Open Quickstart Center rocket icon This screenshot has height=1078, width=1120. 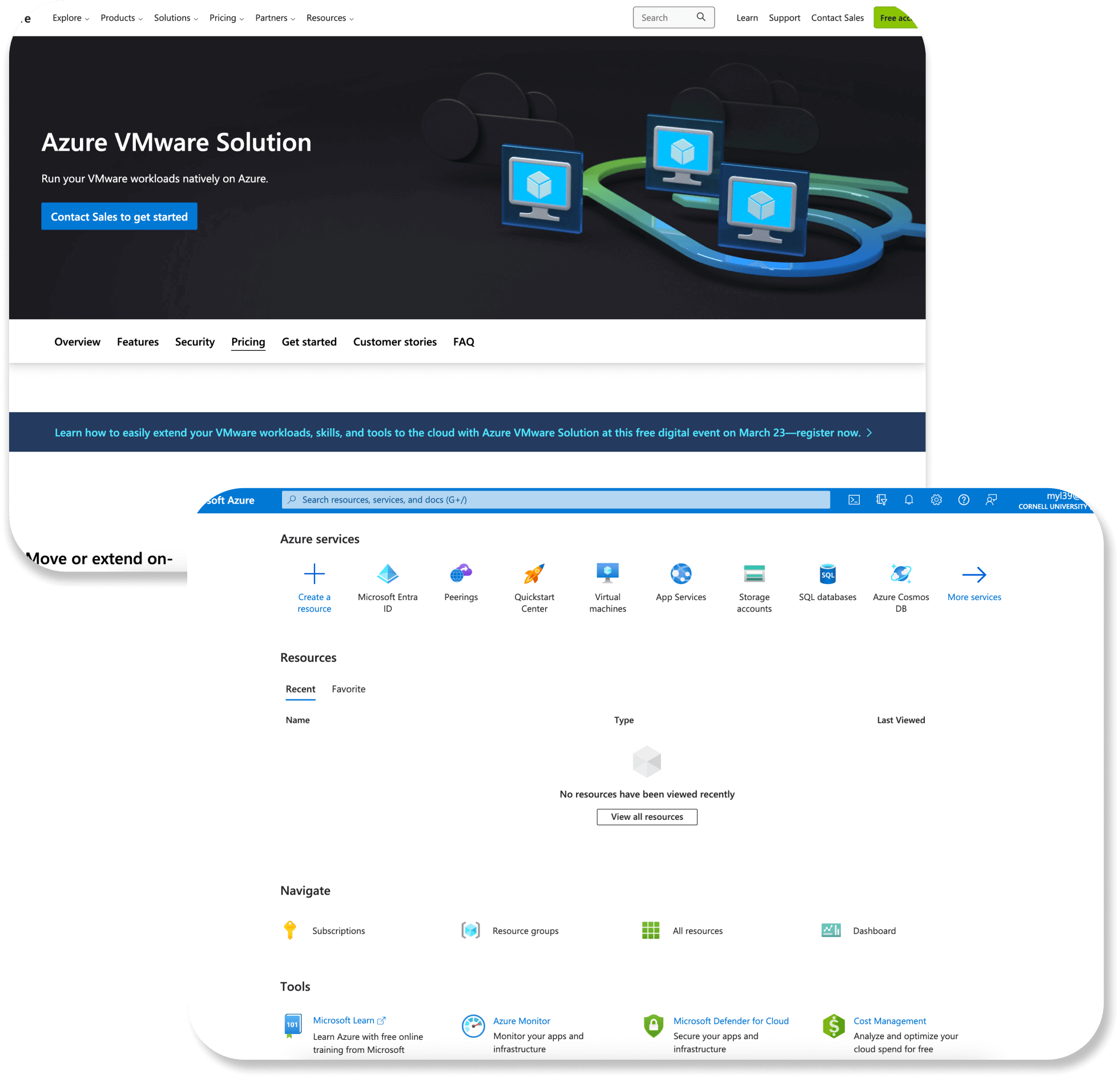(534, 573)
